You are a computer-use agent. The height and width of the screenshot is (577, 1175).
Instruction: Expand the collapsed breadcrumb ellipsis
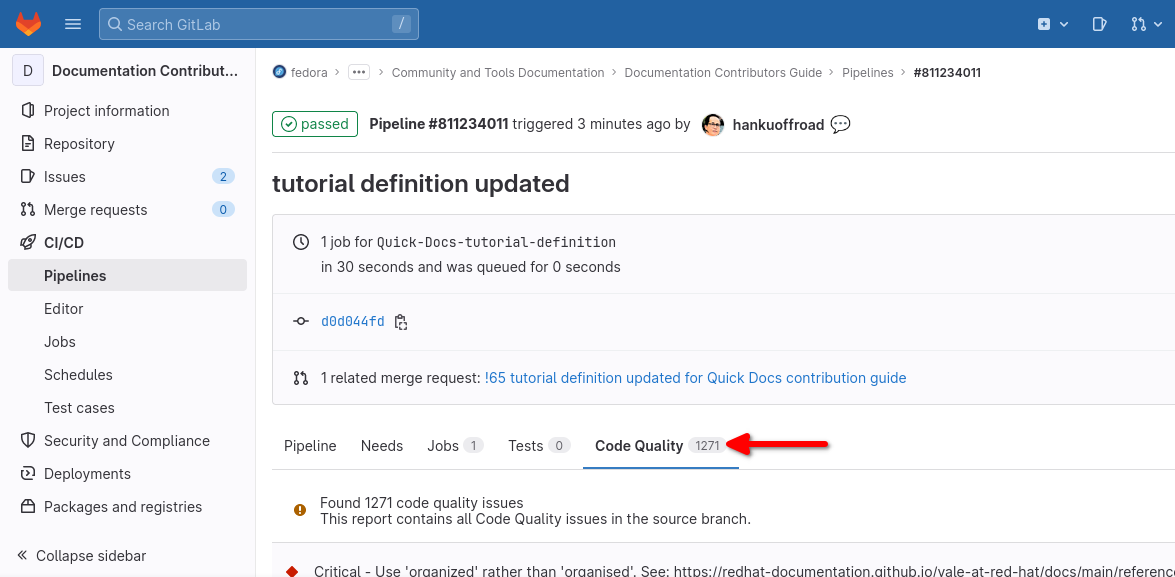[x=359, y=73]
